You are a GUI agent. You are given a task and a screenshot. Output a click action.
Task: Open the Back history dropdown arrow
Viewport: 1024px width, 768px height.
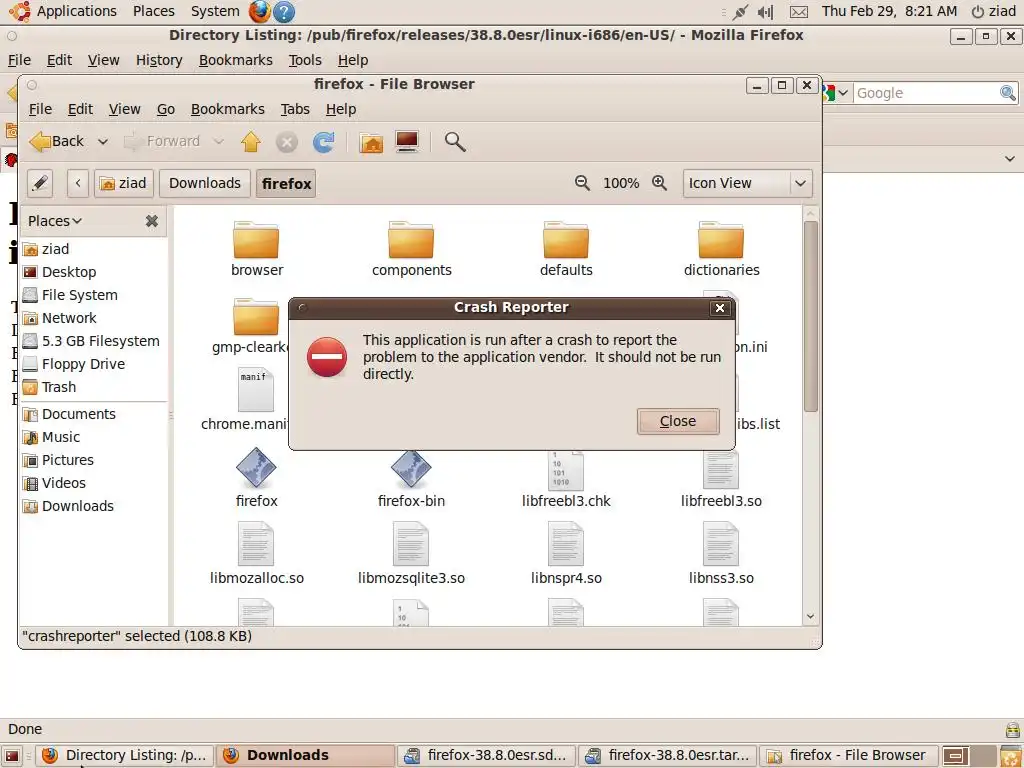(103, 142)
